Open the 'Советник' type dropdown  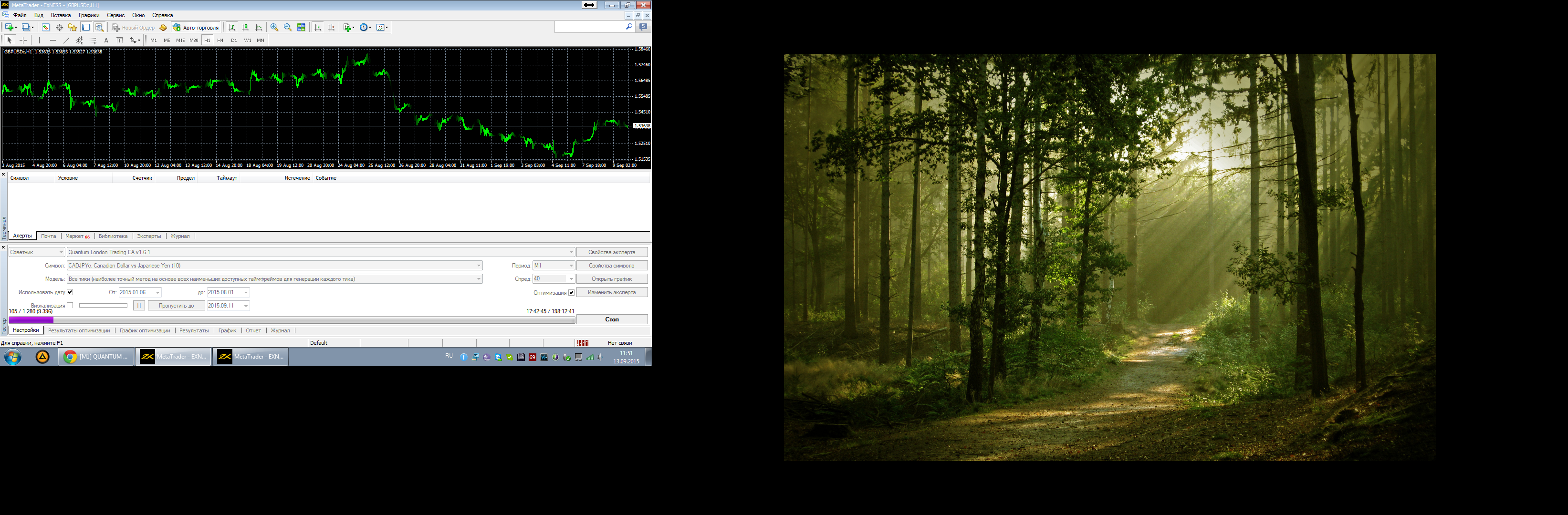37,252
